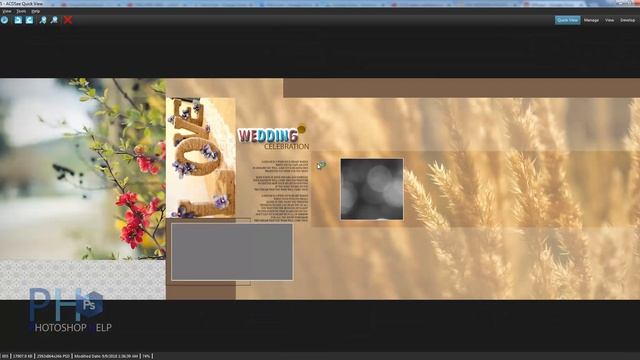
Task: Click the round blue refresh icon in toolbar
Action: [4, 20]
